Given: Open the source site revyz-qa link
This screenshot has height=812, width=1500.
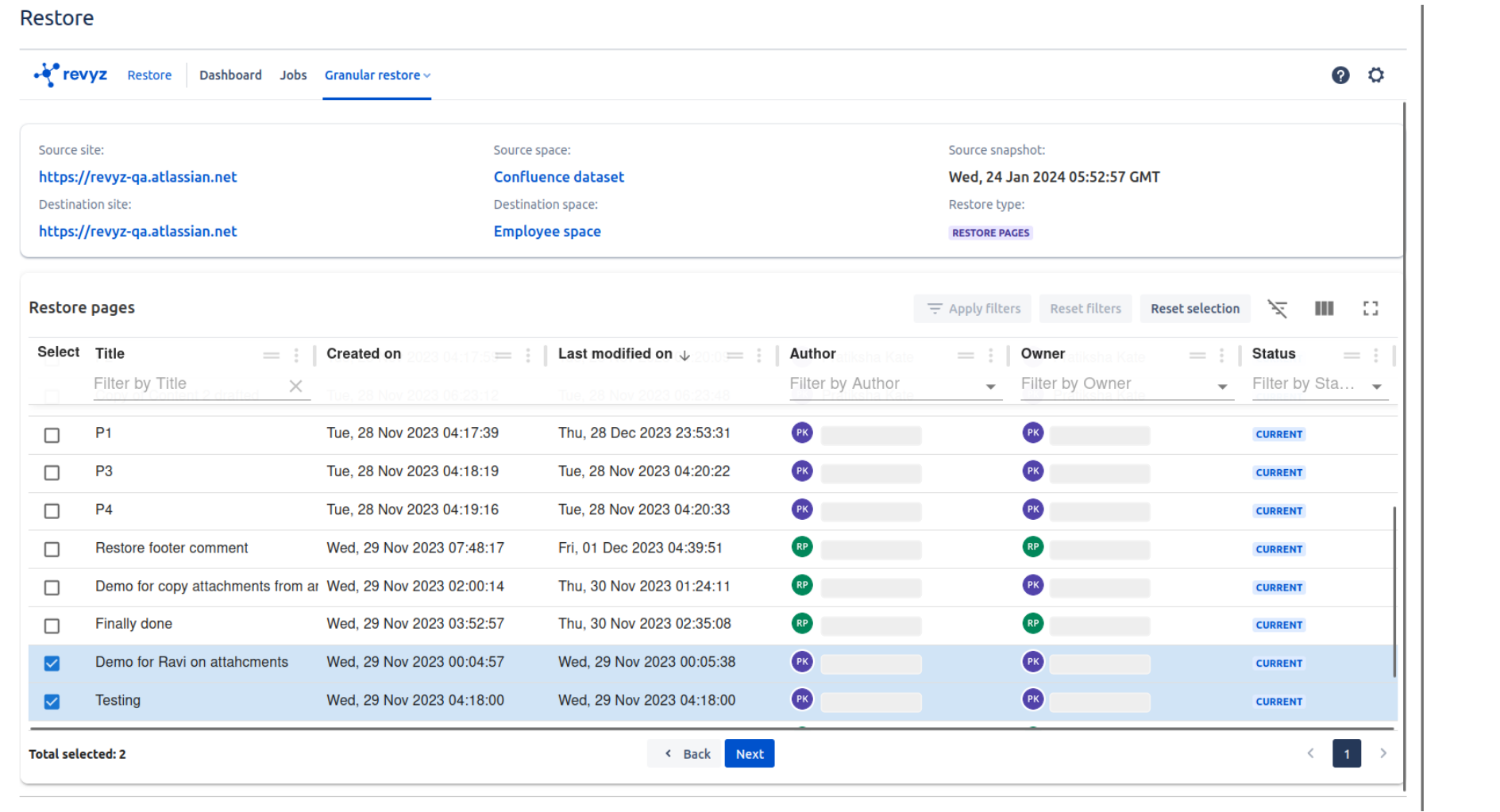Looking at the screenshot, I should (137, 177).
